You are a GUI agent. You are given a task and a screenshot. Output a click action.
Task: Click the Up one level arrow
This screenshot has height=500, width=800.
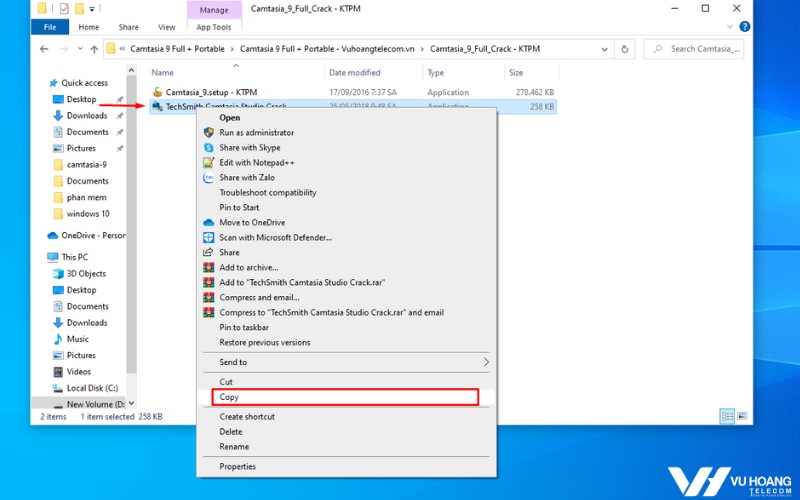94,49
